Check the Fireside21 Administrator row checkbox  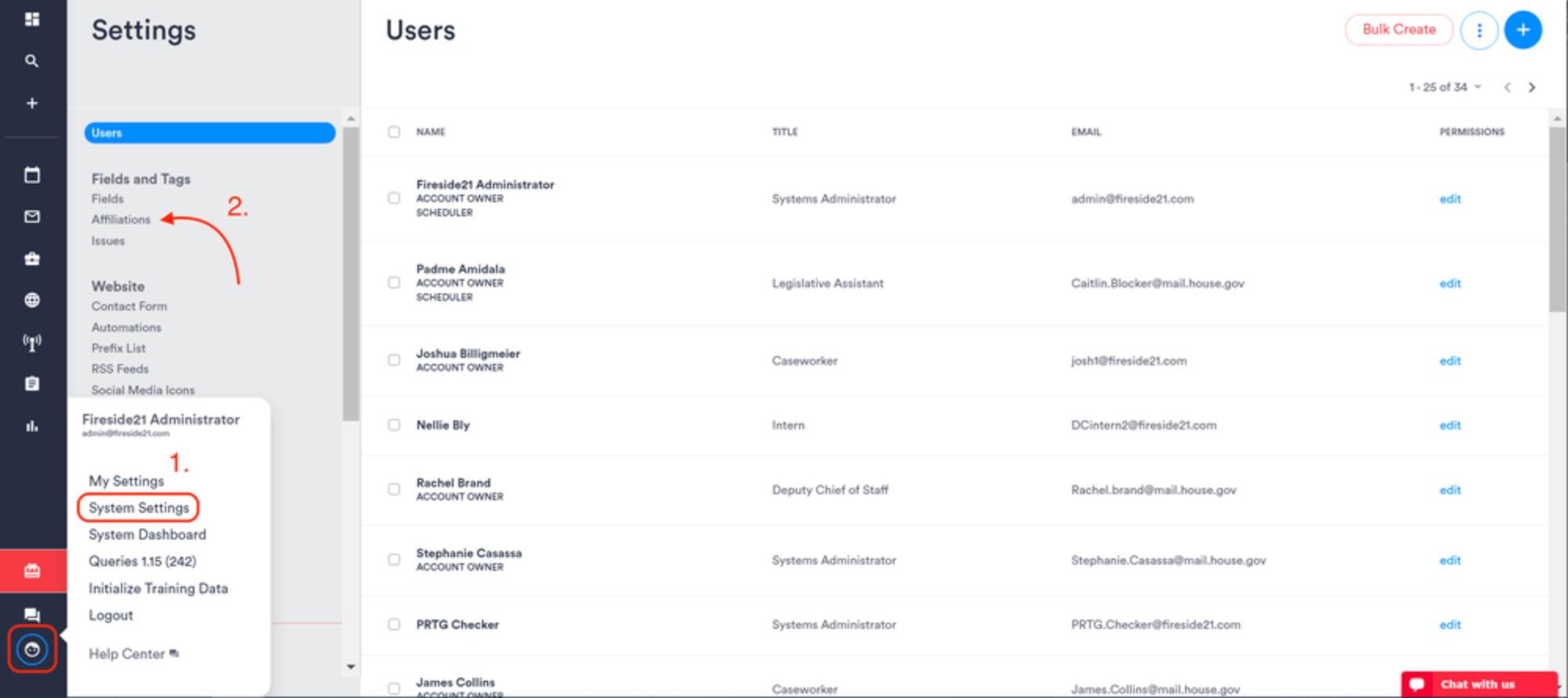(394, 198)
